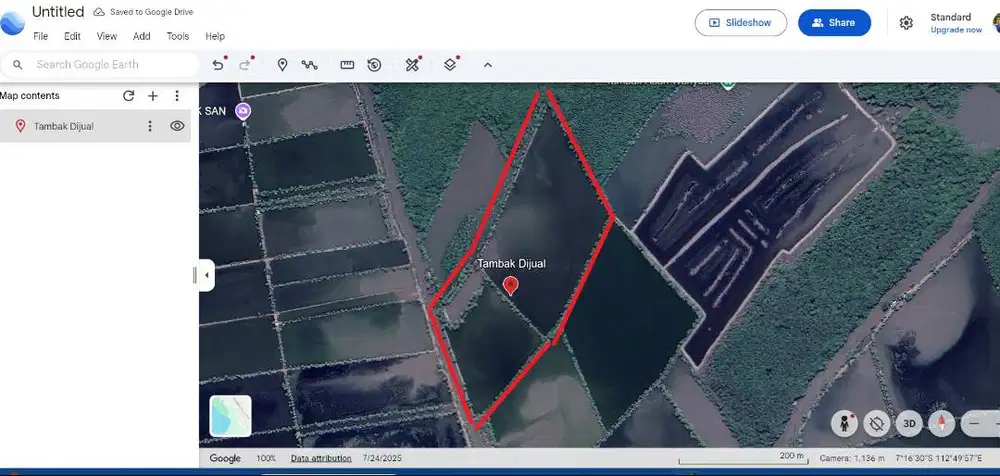The height and width of the screenshot is (476, 1000).
Task: Refresh the Map contents panel
Action: coord(128,96)
